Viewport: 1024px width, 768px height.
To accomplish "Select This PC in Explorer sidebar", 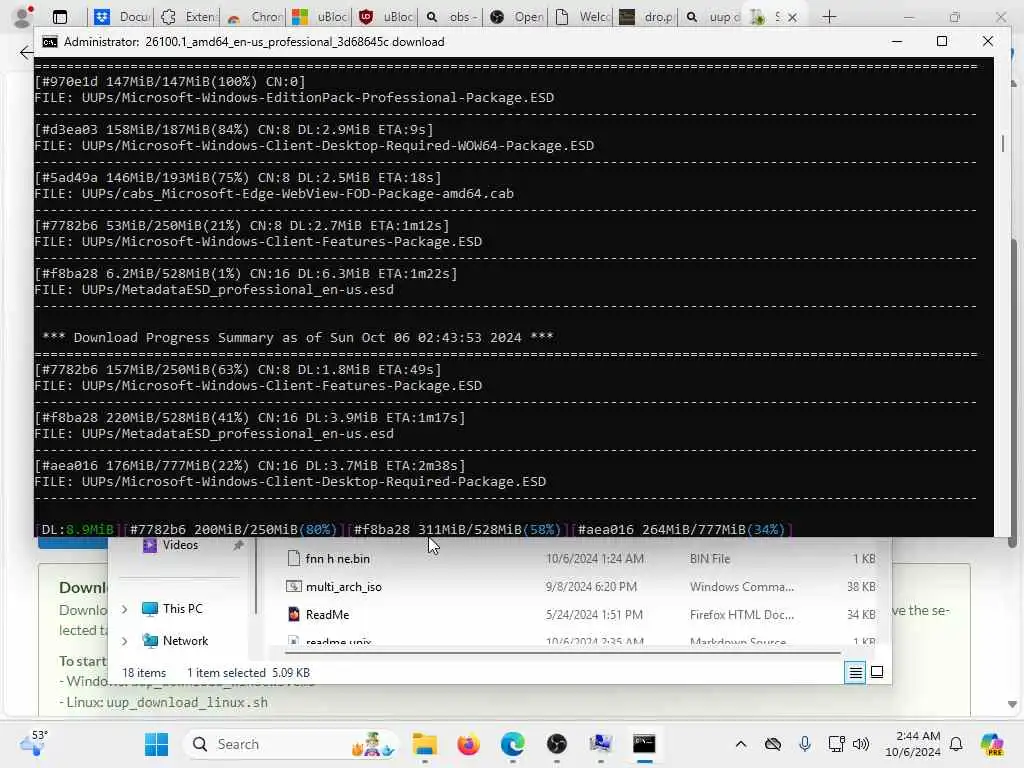I will (x=182, y=609).
